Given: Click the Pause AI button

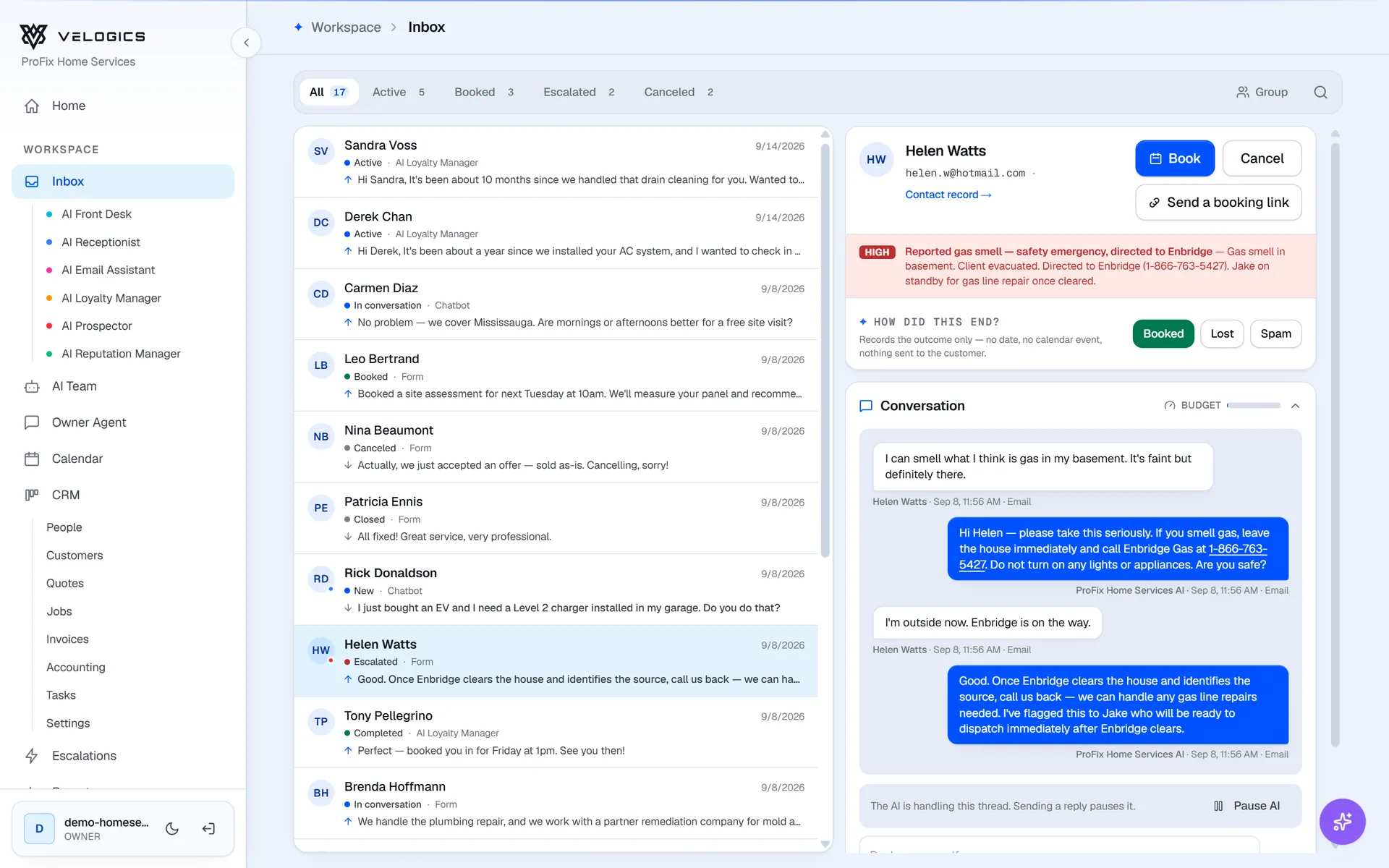Looking at the screenshot, I should (x=1247, y=806).
